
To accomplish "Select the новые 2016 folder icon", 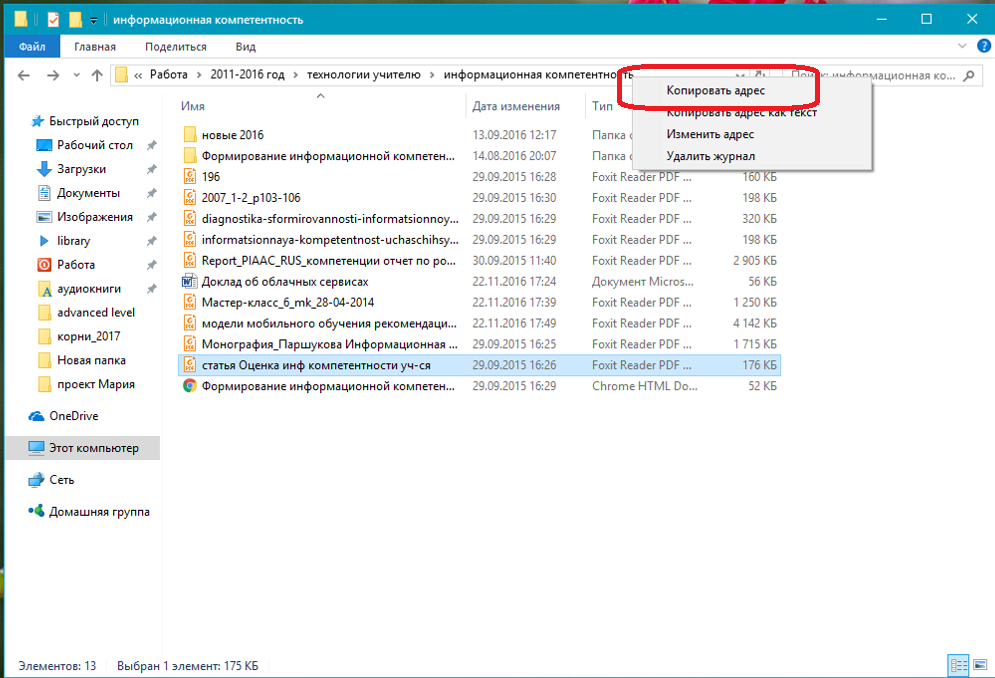I will 190,135.
